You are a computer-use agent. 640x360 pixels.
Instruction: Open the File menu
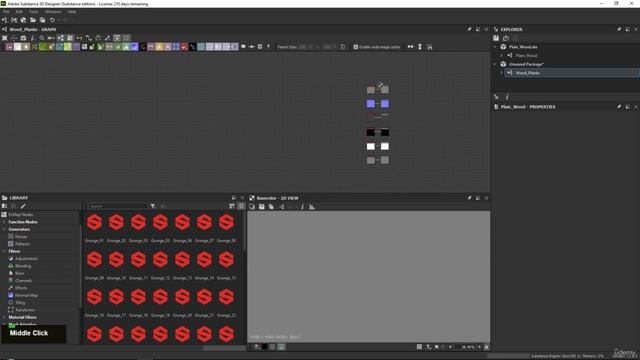pyautogui.click(x=6, y=12)
